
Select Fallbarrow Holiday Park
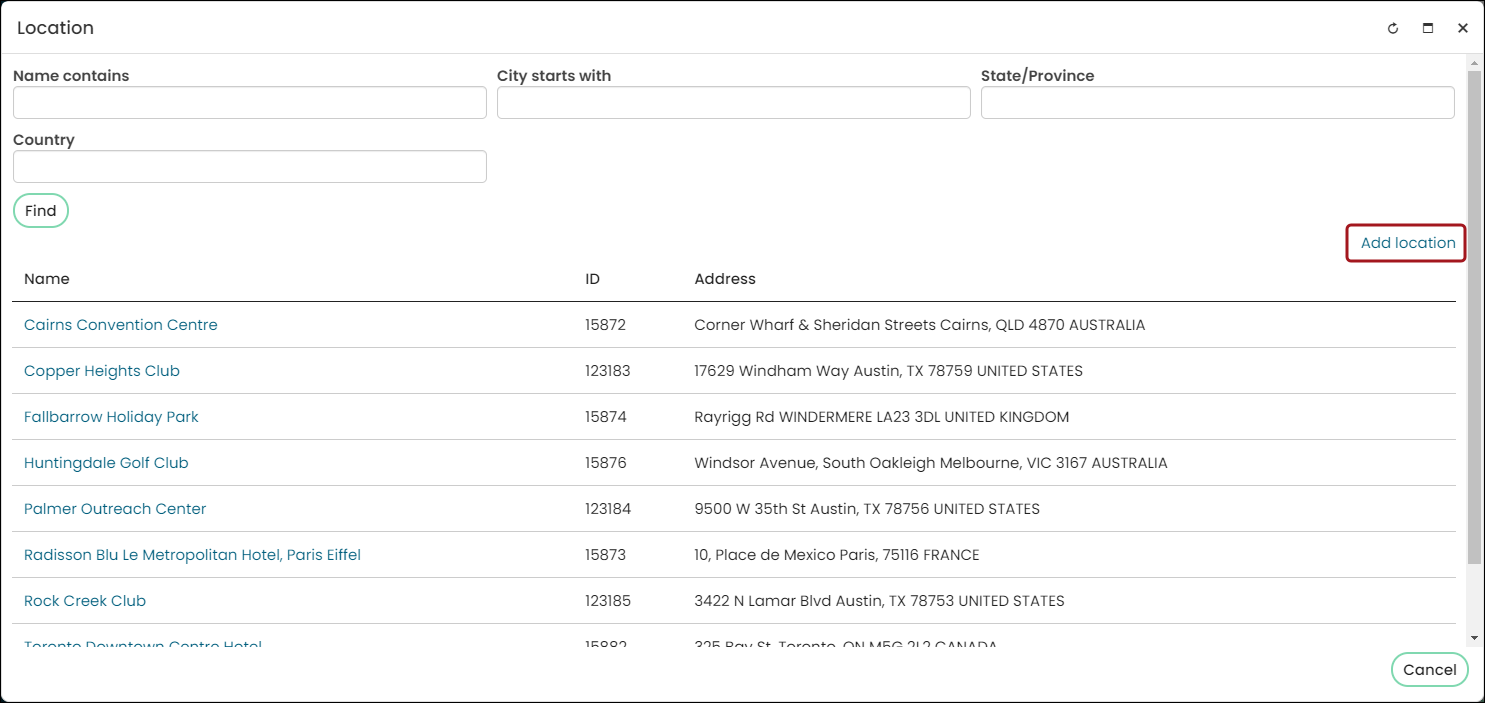(111, 417)
